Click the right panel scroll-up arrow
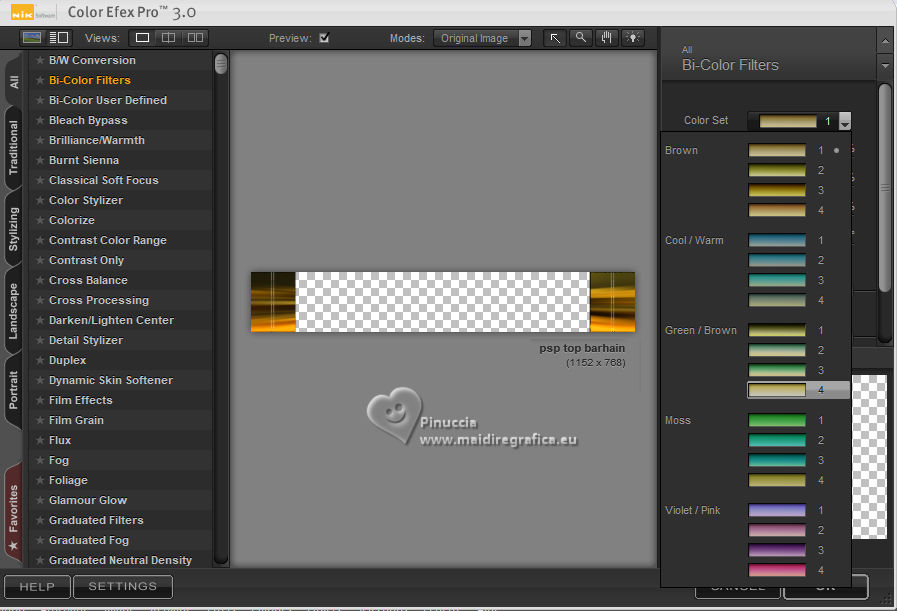897x611 pixels. (x=885, y=41)
